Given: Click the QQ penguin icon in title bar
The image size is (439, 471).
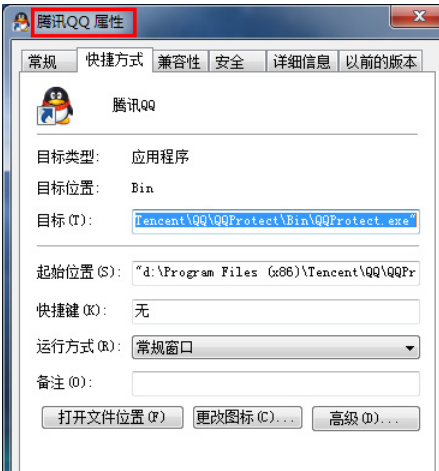Looking at the screenshot, I should (21, 22).
